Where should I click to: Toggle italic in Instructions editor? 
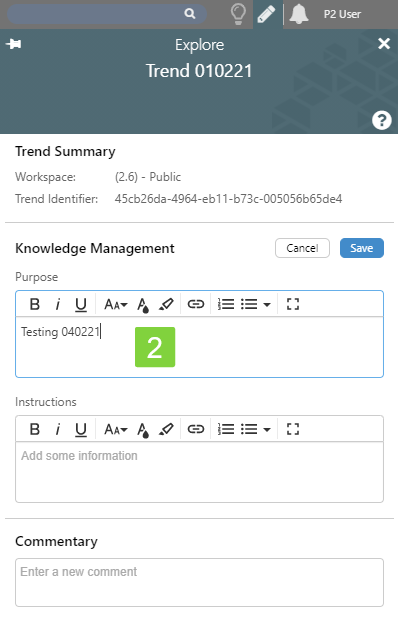coord(58,429)
